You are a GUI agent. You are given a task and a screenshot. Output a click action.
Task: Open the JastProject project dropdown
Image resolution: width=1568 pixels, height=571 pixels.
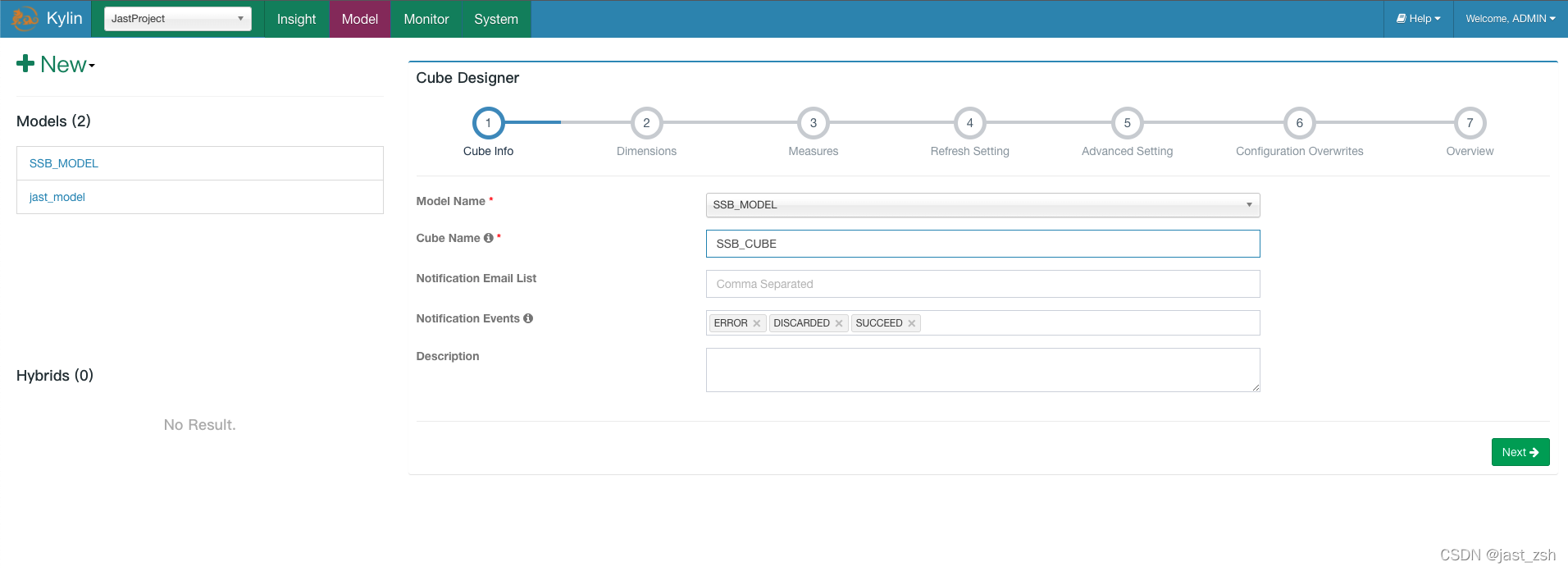pos(178,19)
